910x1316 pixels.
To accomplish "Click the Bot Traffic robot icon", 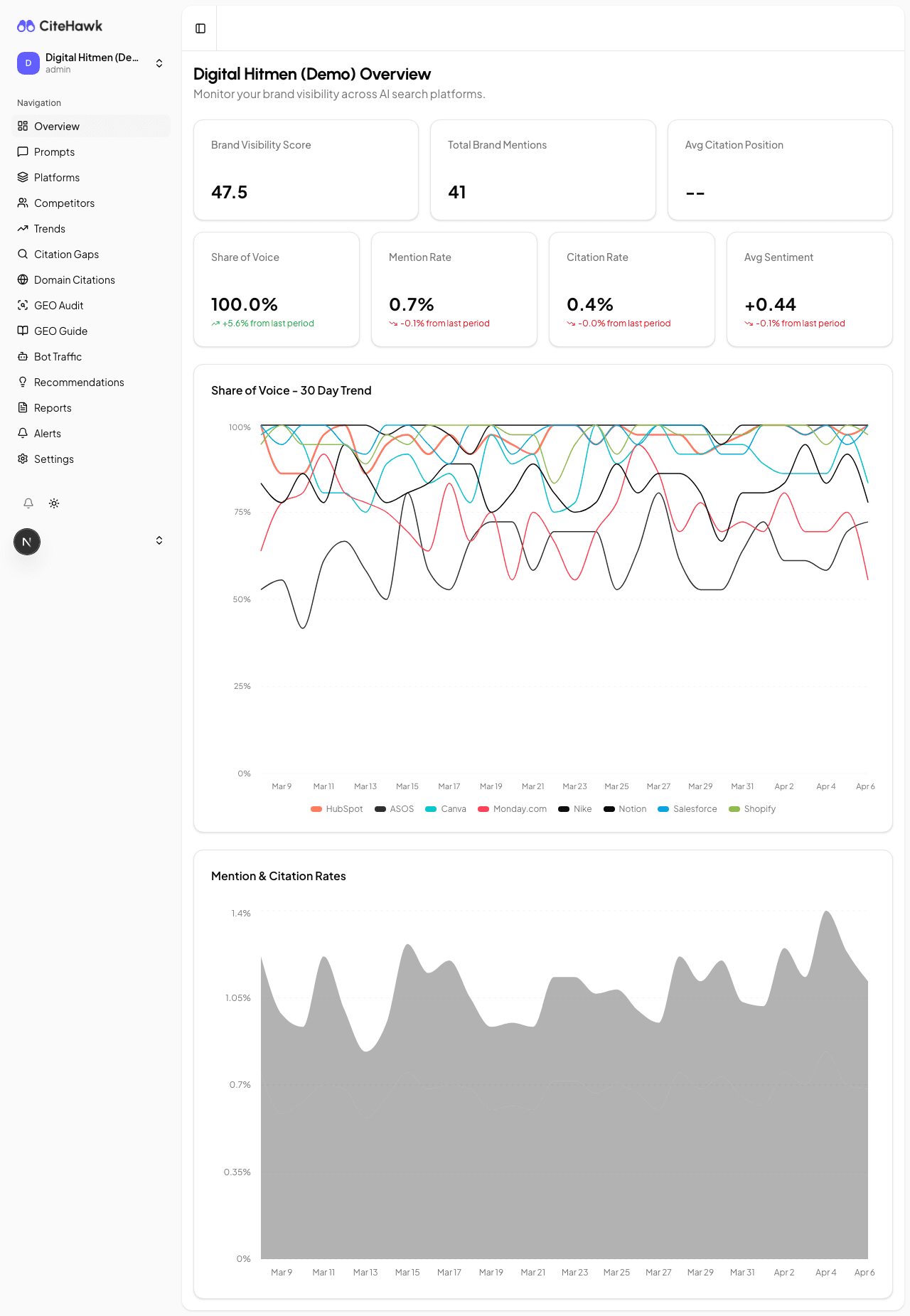I will (x=23, y=356).
